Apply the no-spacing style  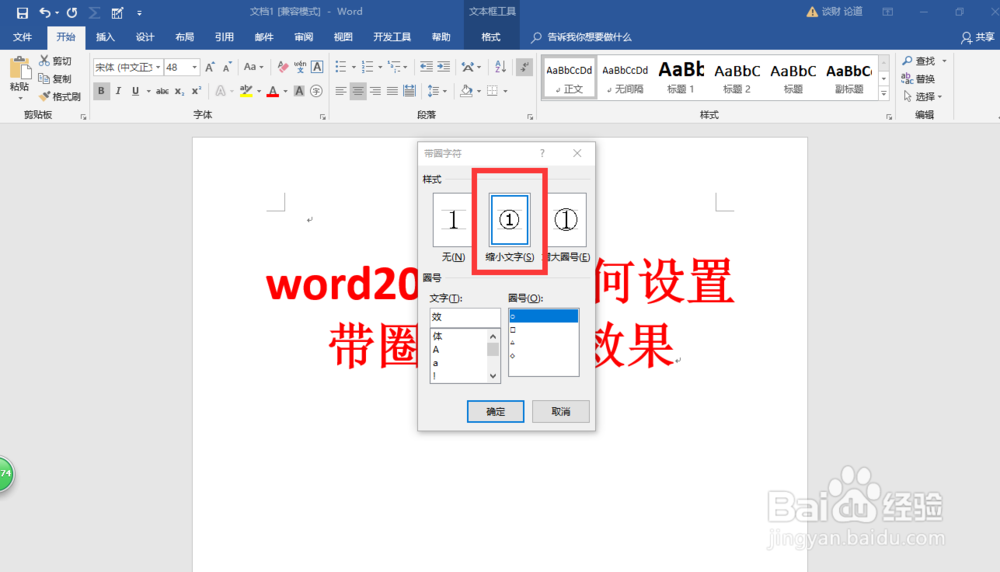click(625, 78)
